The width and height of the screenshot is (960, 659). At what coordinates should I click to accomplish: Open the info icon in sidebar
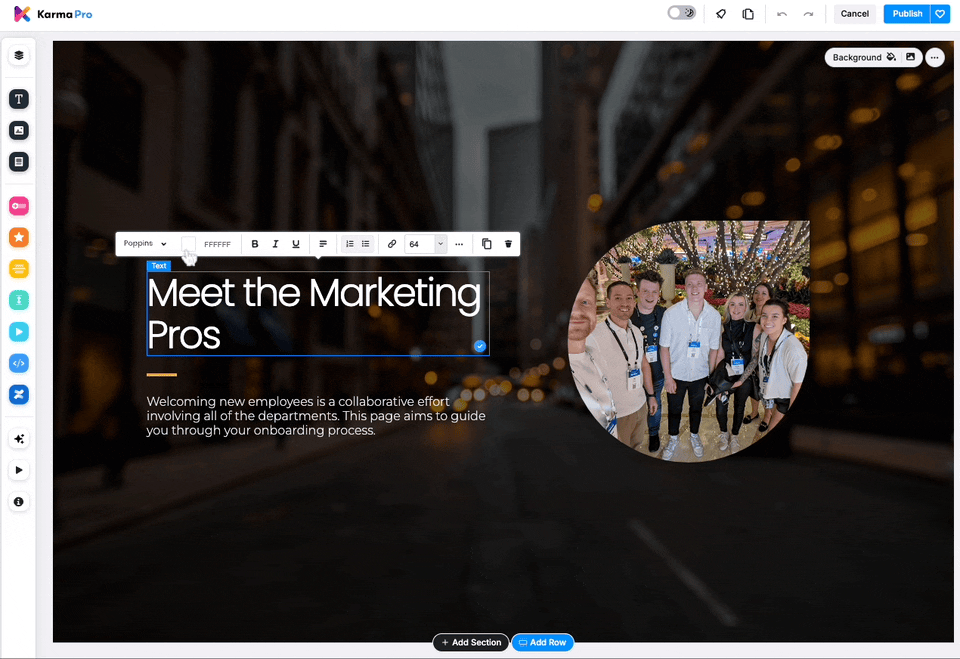point(19,502)
